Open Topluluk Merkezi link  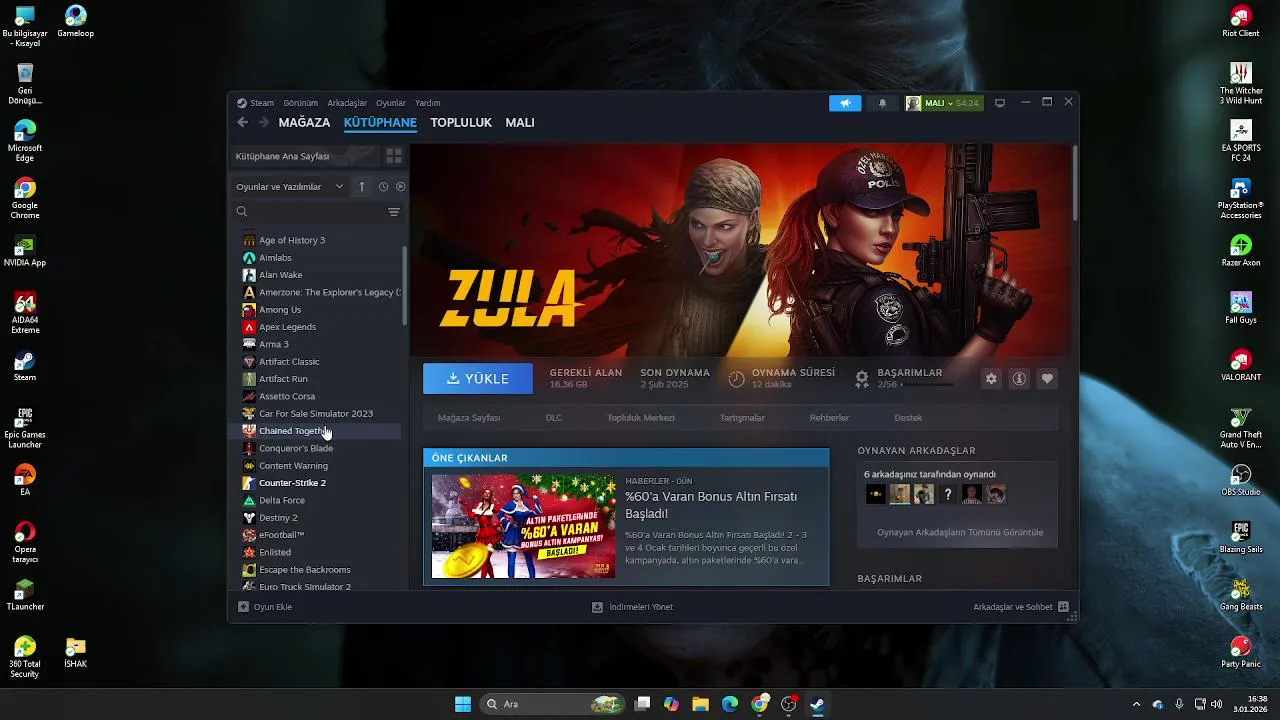[x=641, y=418]
